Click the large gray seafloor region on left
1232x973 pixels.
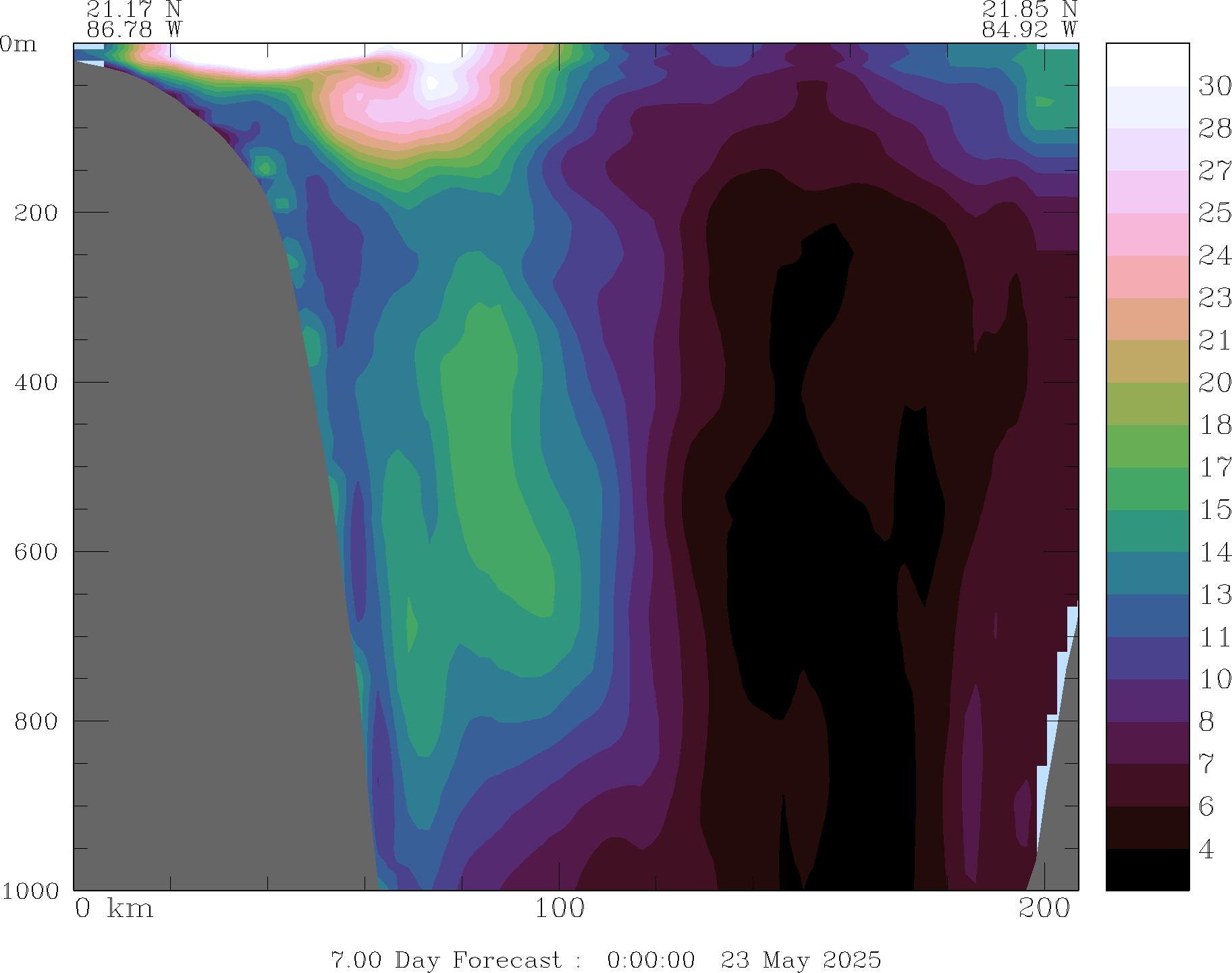[189, 472]
